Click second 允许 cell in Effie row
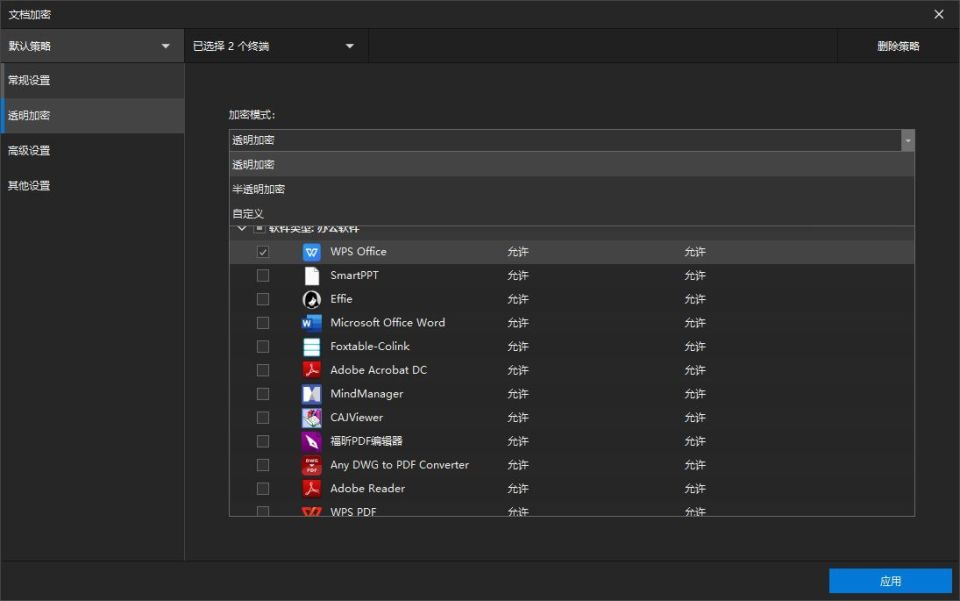 695,299
